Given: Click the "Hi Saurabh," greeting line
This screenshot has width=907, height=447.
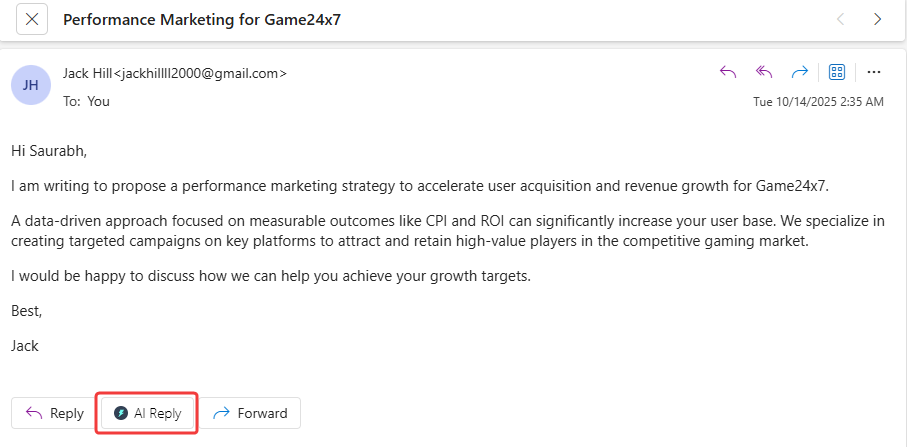Looking at the screenshot, I should 49,151.
